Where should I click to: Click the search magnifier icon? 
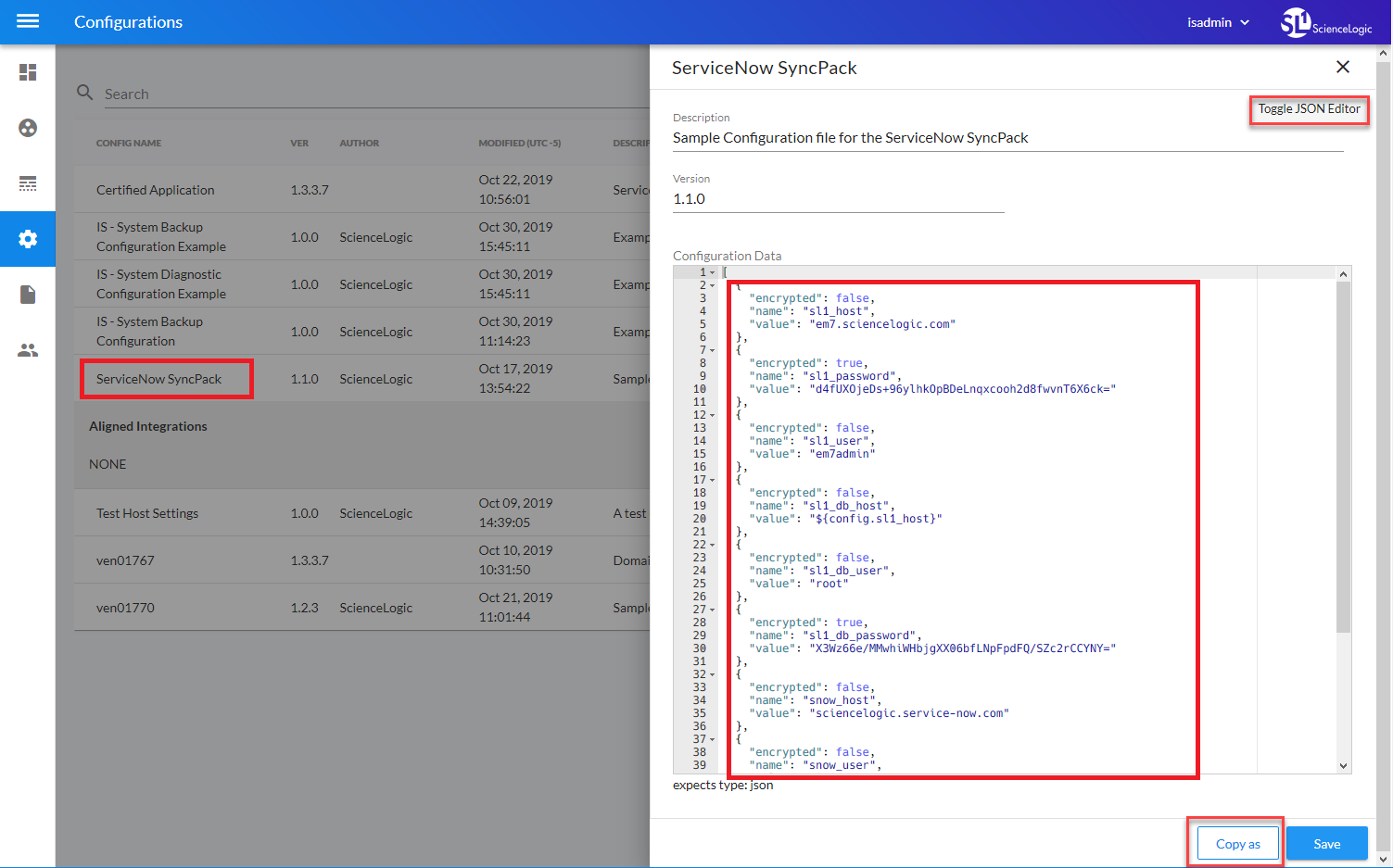(85, 93)
